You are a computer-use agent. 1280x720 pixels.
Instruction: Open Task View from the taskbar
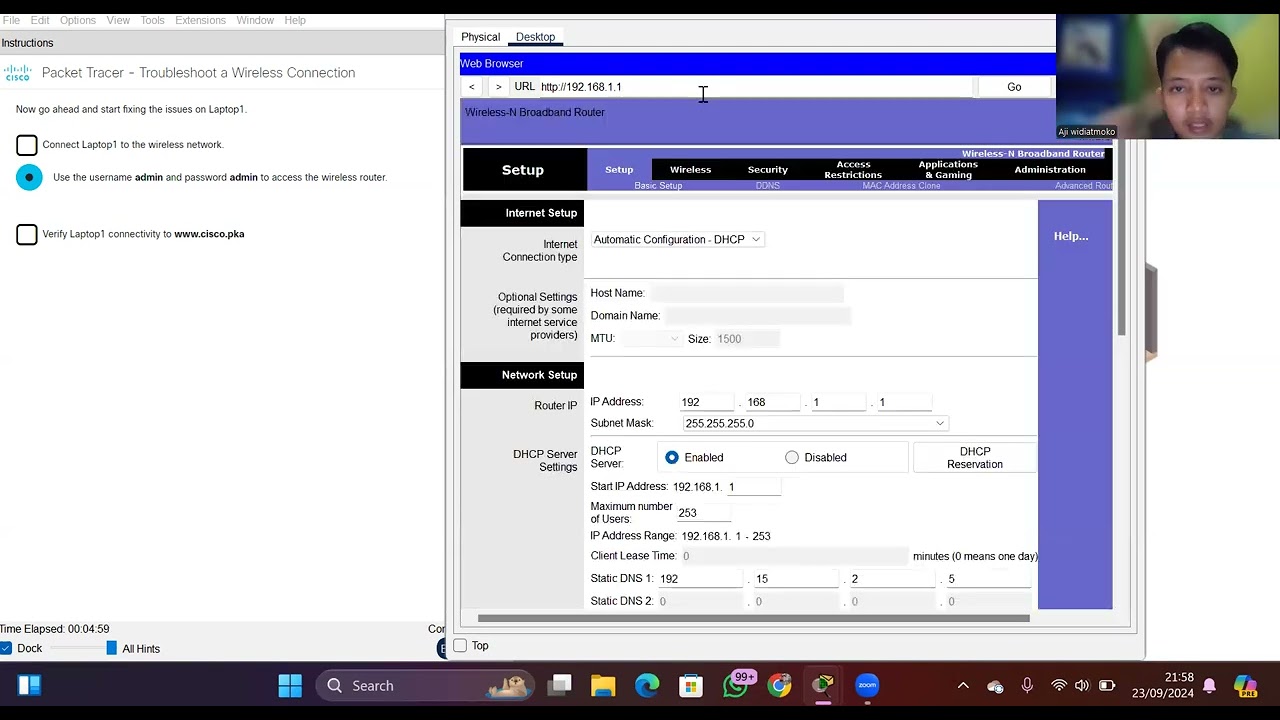560,686
